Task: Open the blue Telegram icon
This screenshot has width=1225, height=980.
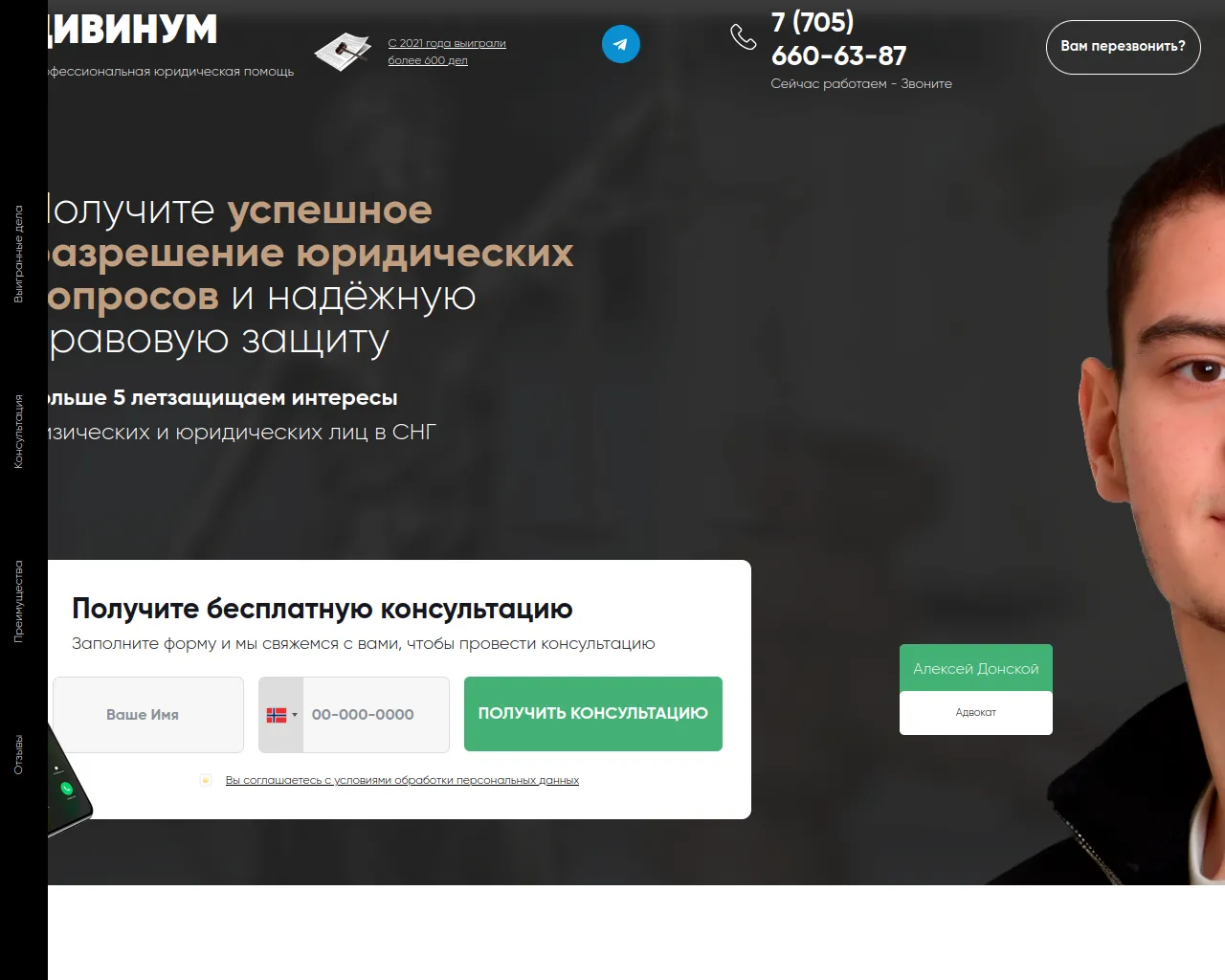Action: point(620,44)
